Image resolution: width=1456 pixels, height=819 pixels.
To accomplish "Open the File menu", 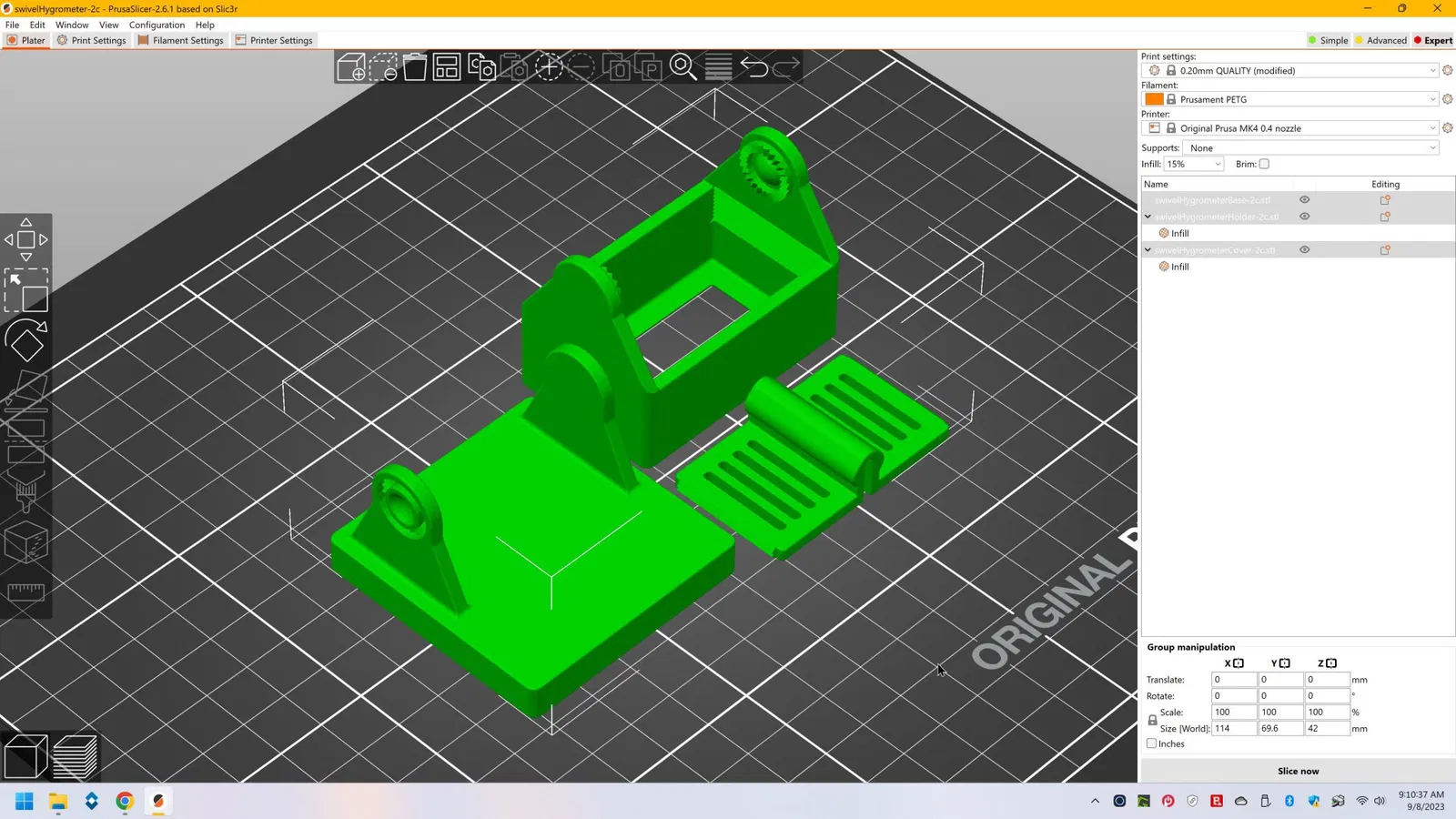I will pyautogui.click(x=13, y=25).
